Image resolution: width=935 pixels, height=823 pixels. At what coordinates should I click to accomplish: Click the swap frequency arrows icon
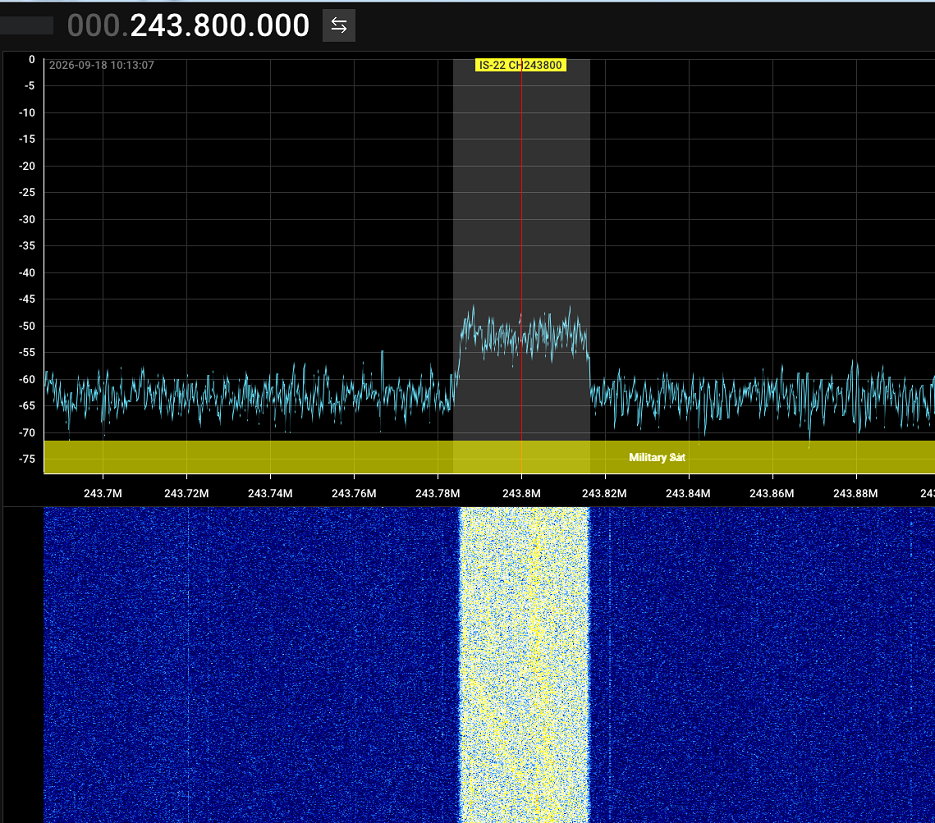click(339, 26)
